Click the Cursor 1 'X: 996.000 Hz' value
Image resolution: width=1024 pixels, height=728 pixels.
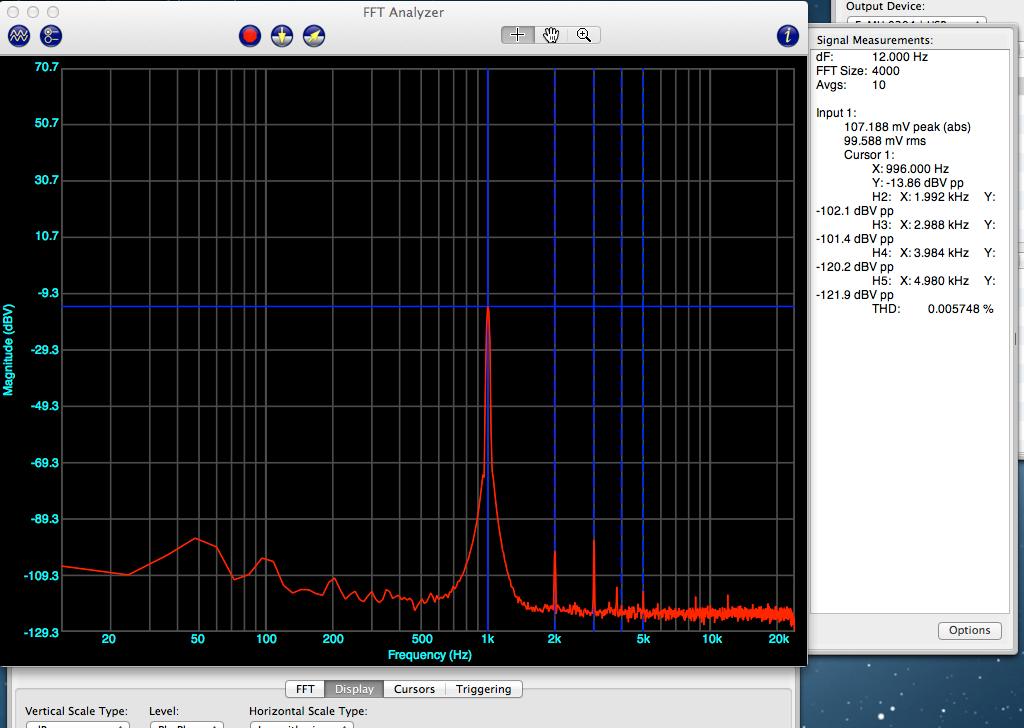pos(910,168)
